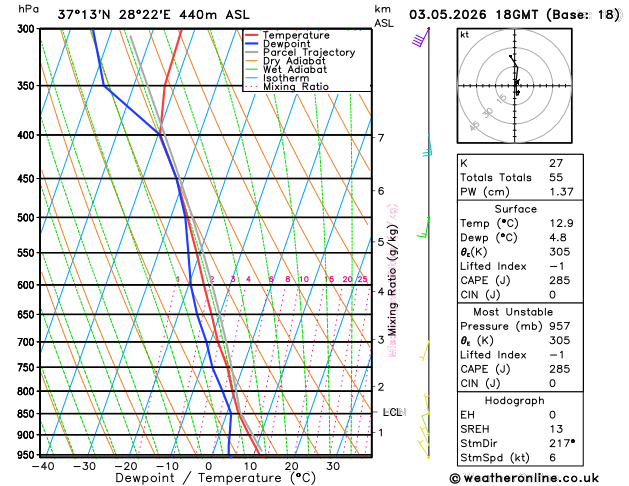Click the '-40' temperature axis tick
This screenshot has width=629, height=486.
pos(43,466)
